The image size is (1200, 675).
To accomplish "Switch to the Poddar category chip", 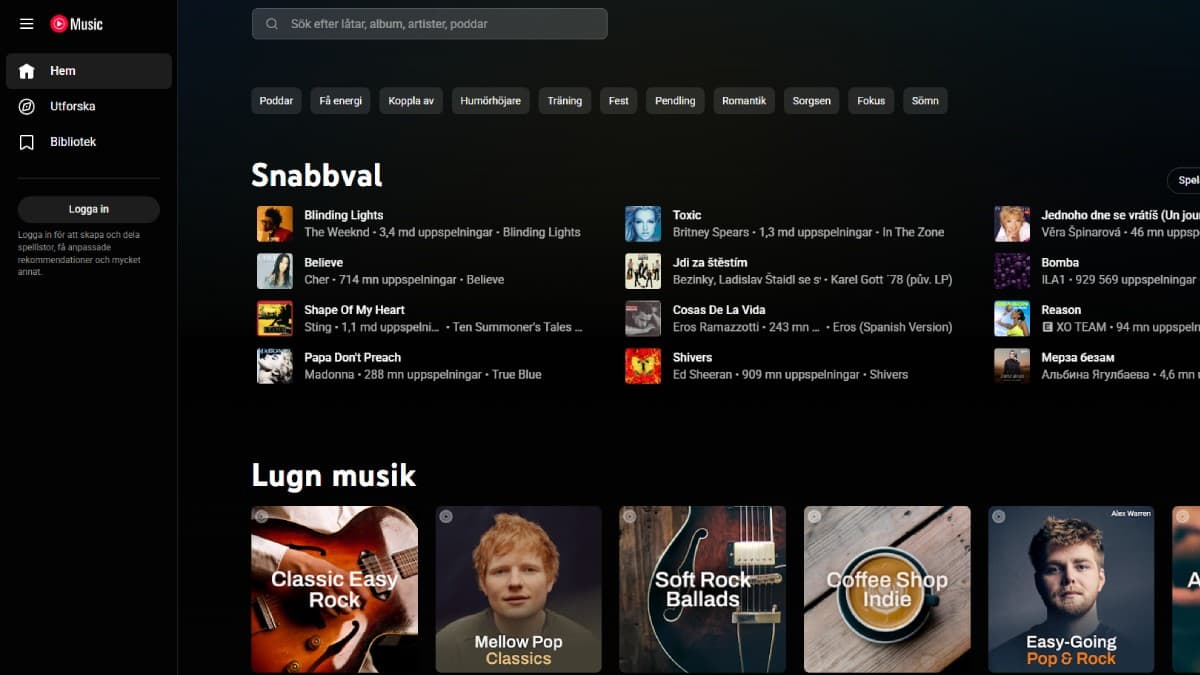I will 276,100.
